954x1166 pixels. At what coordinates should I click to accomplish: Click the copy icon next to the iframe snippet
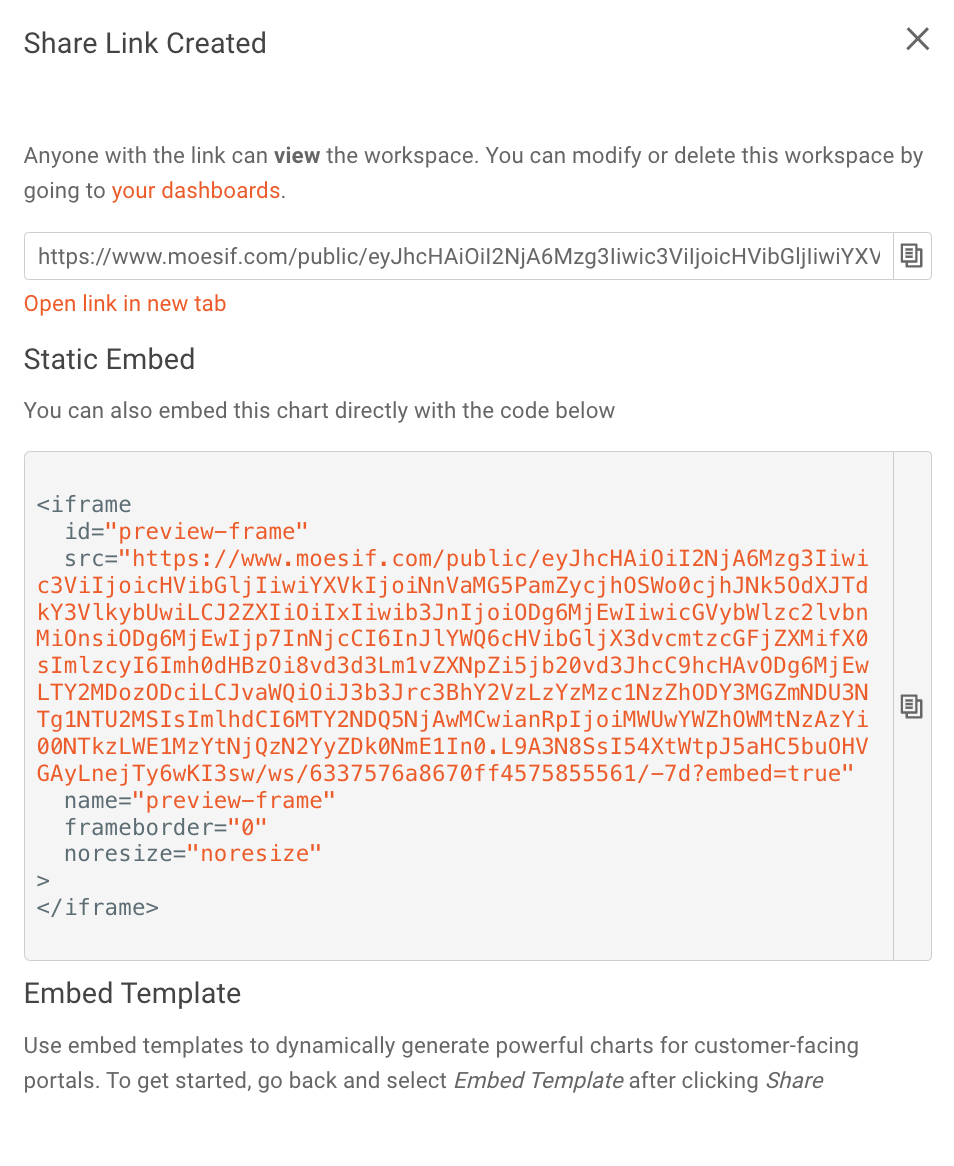[x=911, y=706]
